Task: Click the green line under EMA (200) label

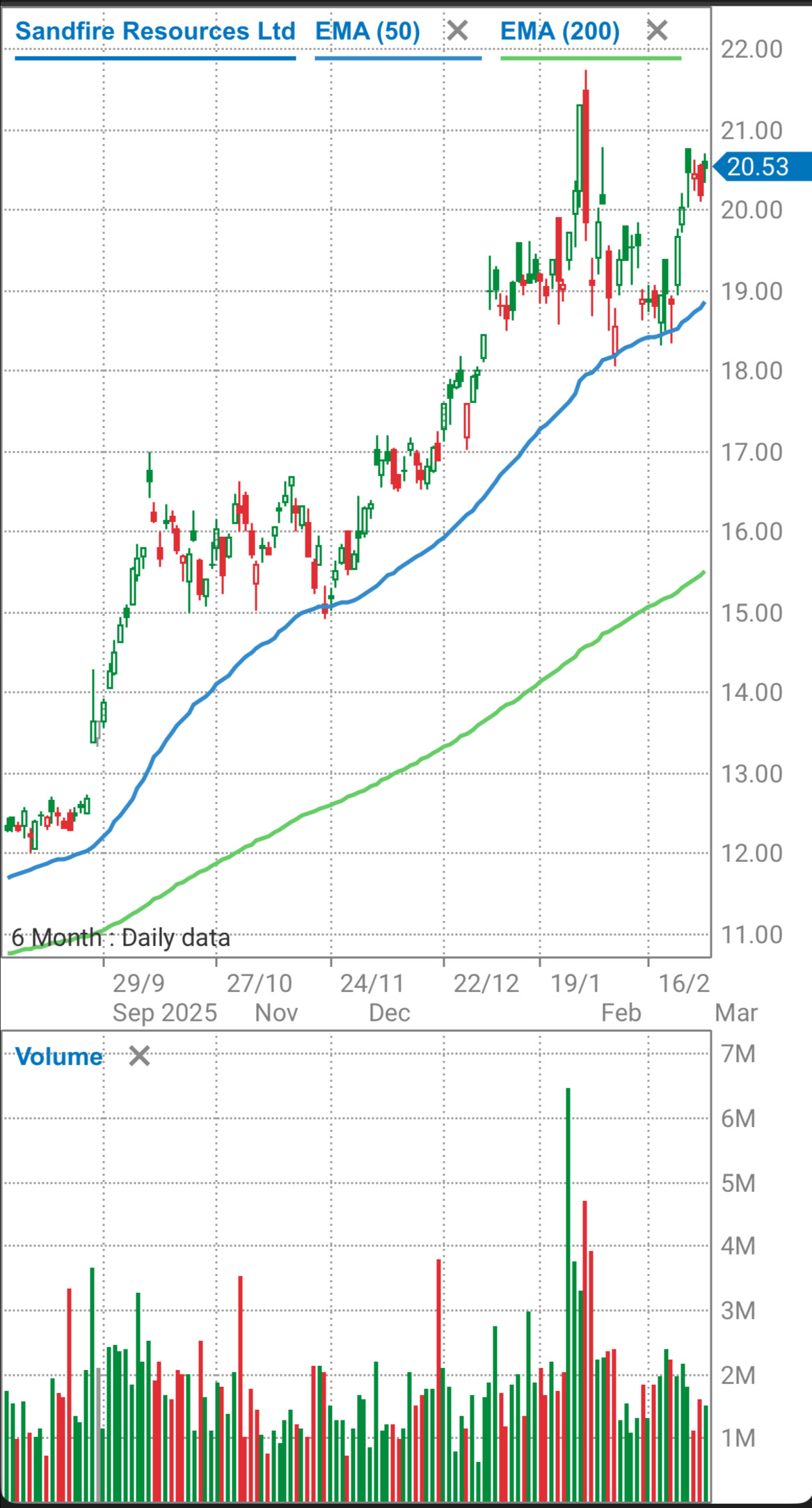Action: [591, 58]
